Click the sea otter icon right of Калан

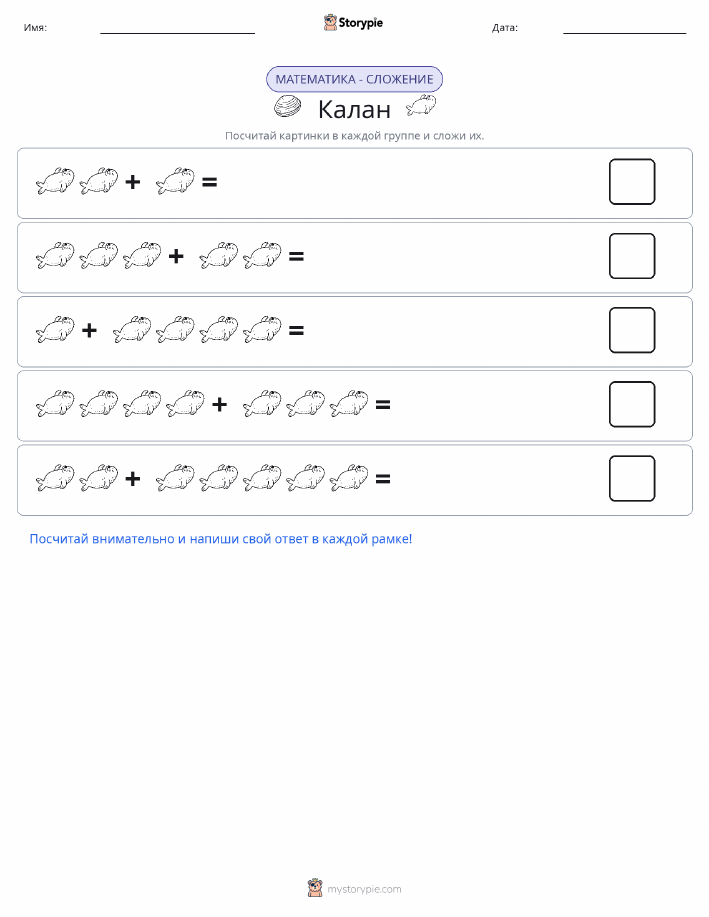(x=421, y=105)
